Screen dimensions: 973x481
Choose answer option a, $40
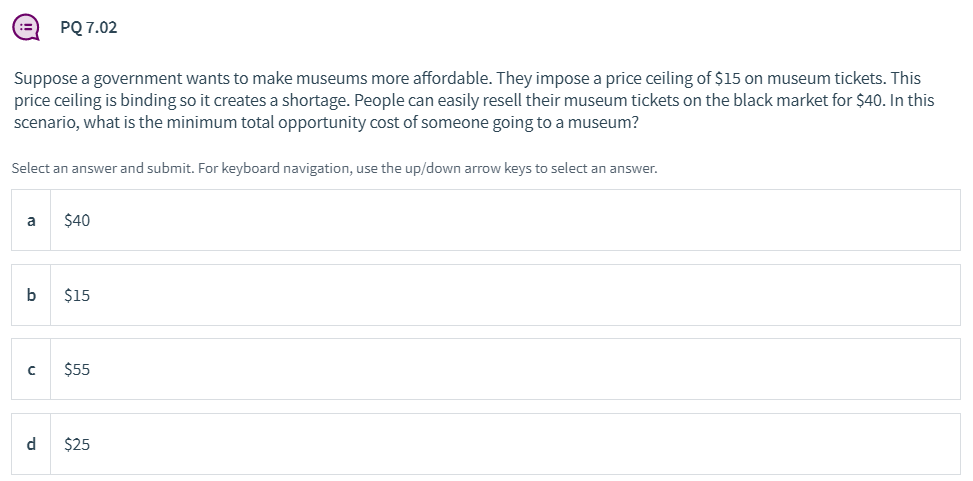[x=486, y=220]
